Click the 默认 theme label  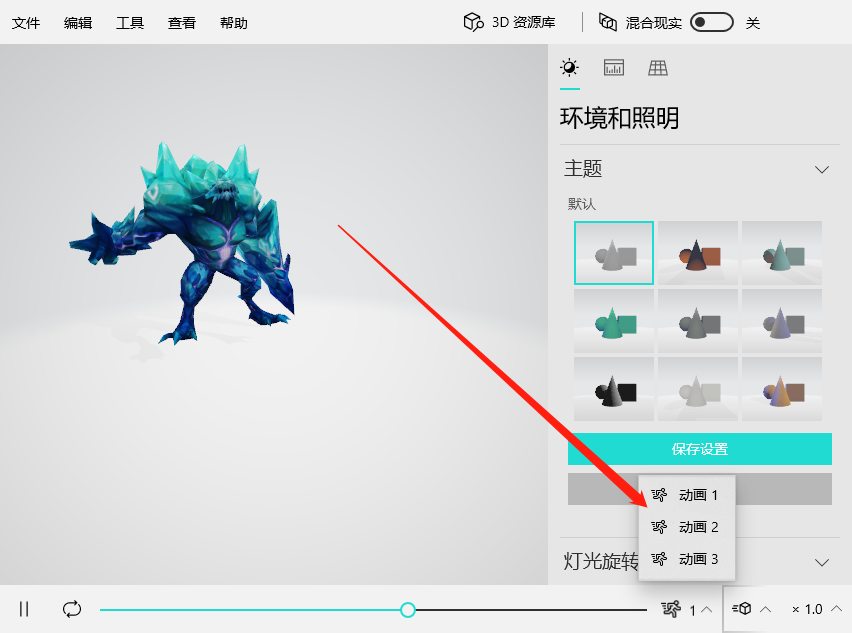(x=582, y=204)
